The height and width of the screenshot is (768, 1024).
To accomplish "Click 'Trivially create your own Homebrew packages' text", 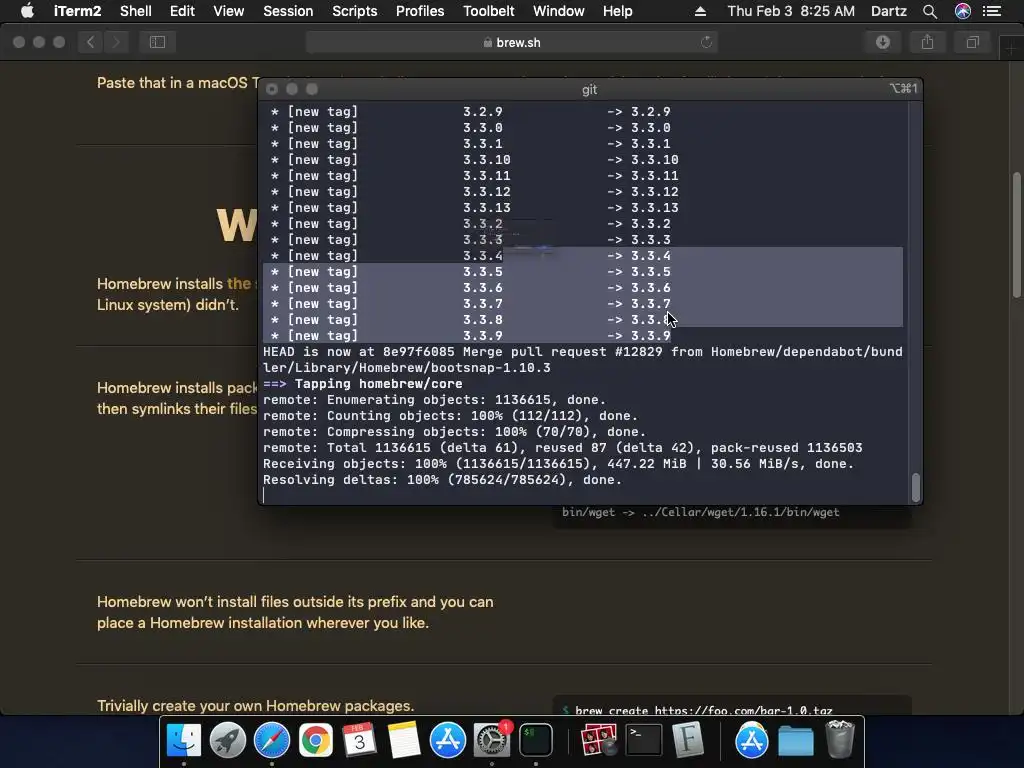I will [x=255, y=706].
